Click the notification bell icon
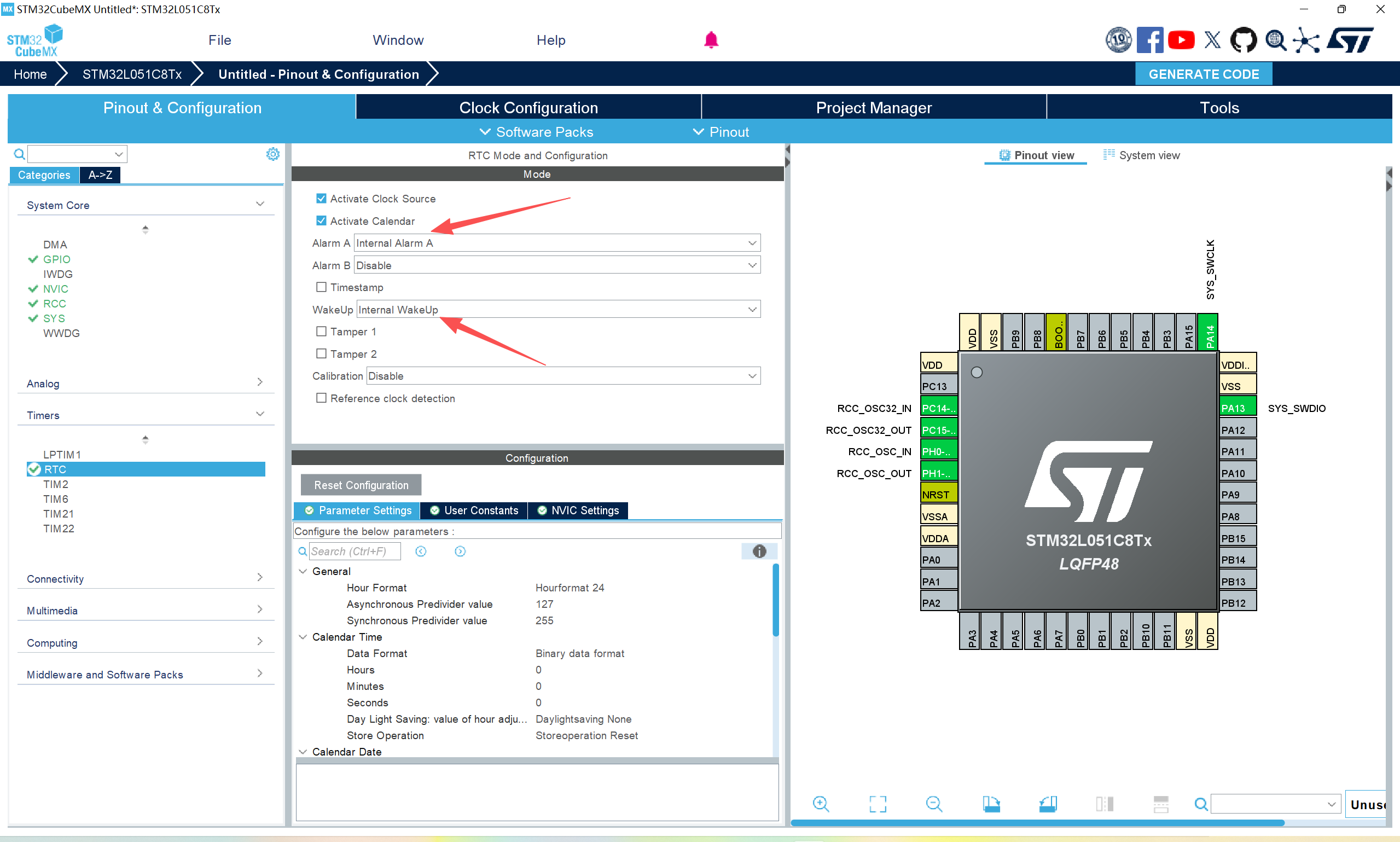The height and width of the screenshot is (842, 1400). point(711,40)
